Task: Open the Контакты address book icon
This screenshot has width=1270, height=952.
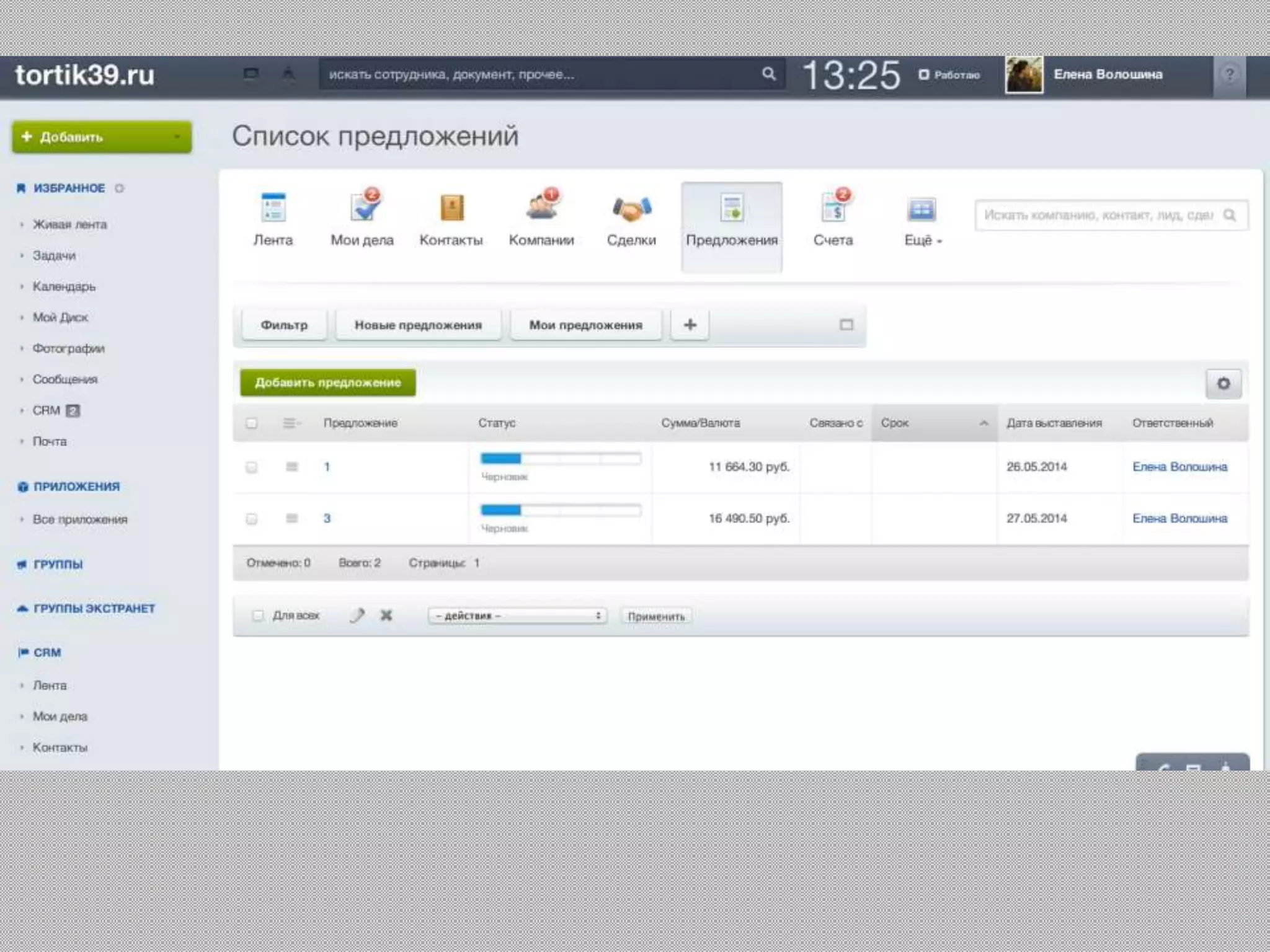Action: pyautogui.click(x=451, y=209)
